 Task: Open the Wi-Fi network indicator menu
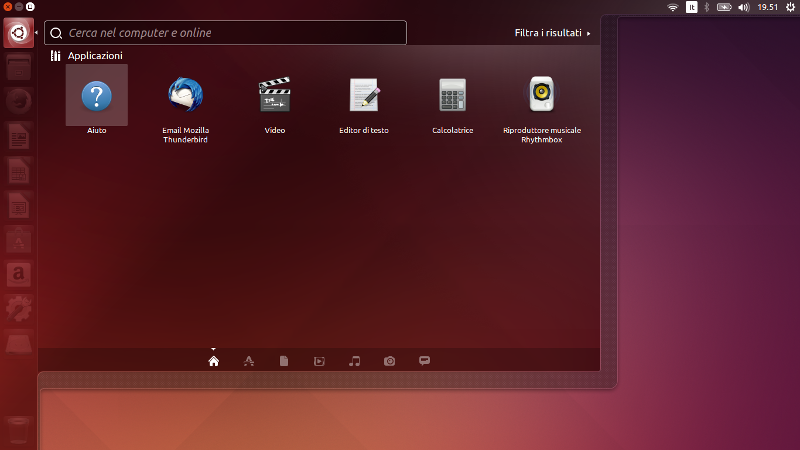point(673,7)
